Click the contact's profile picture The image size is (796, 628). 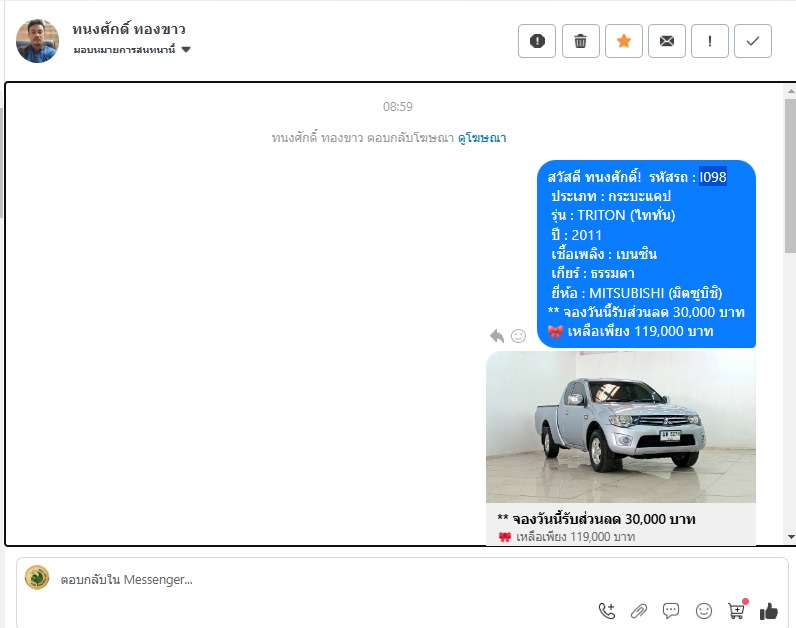coord(37,41)
